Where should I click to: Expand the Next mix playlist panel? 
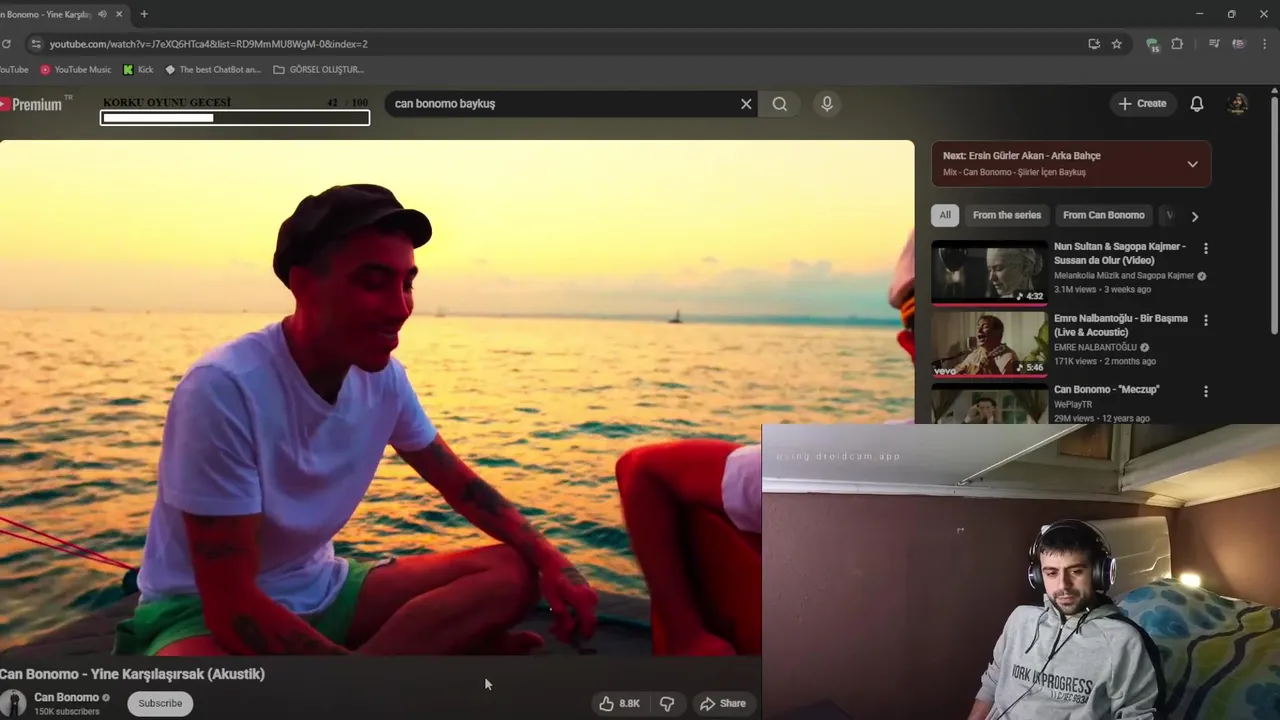click(1192, 164)
